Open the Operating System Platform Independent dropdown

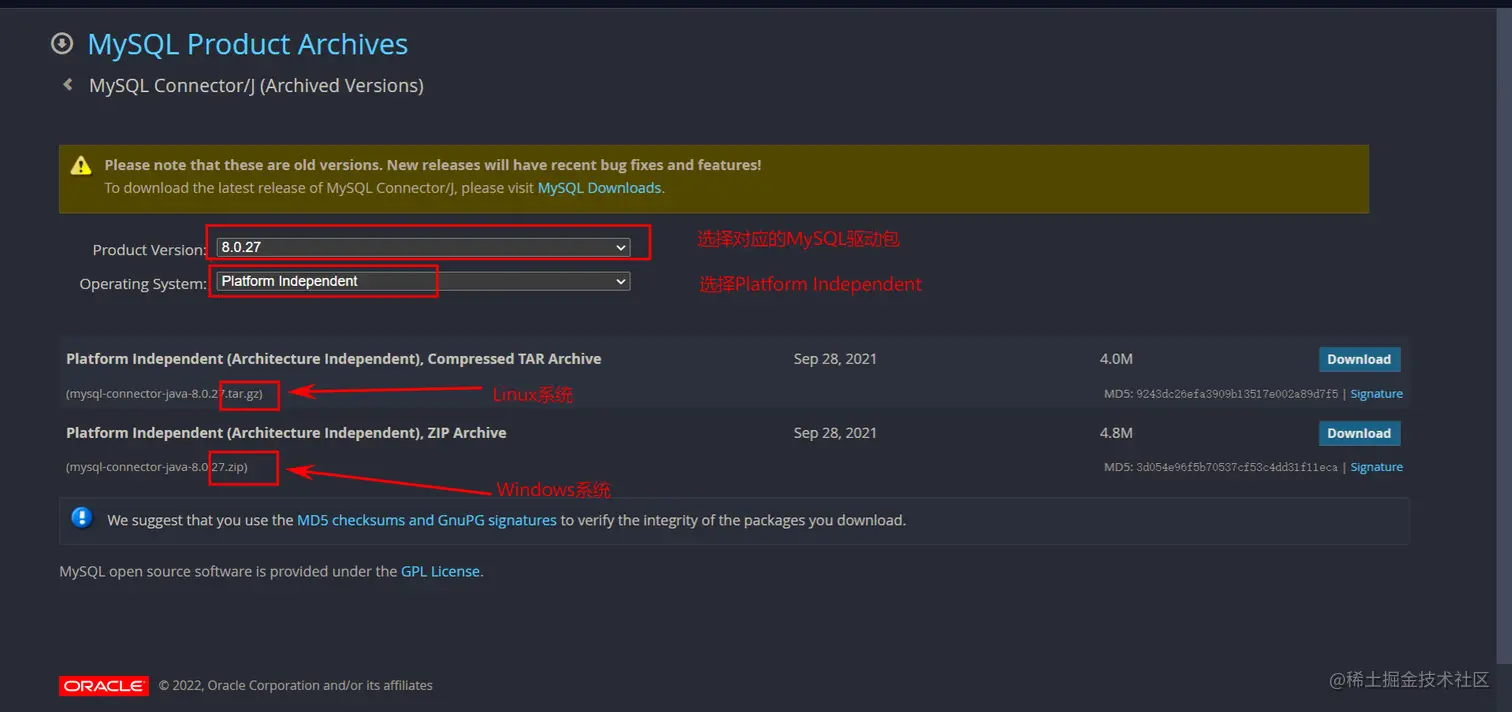(x=423, y=281)
